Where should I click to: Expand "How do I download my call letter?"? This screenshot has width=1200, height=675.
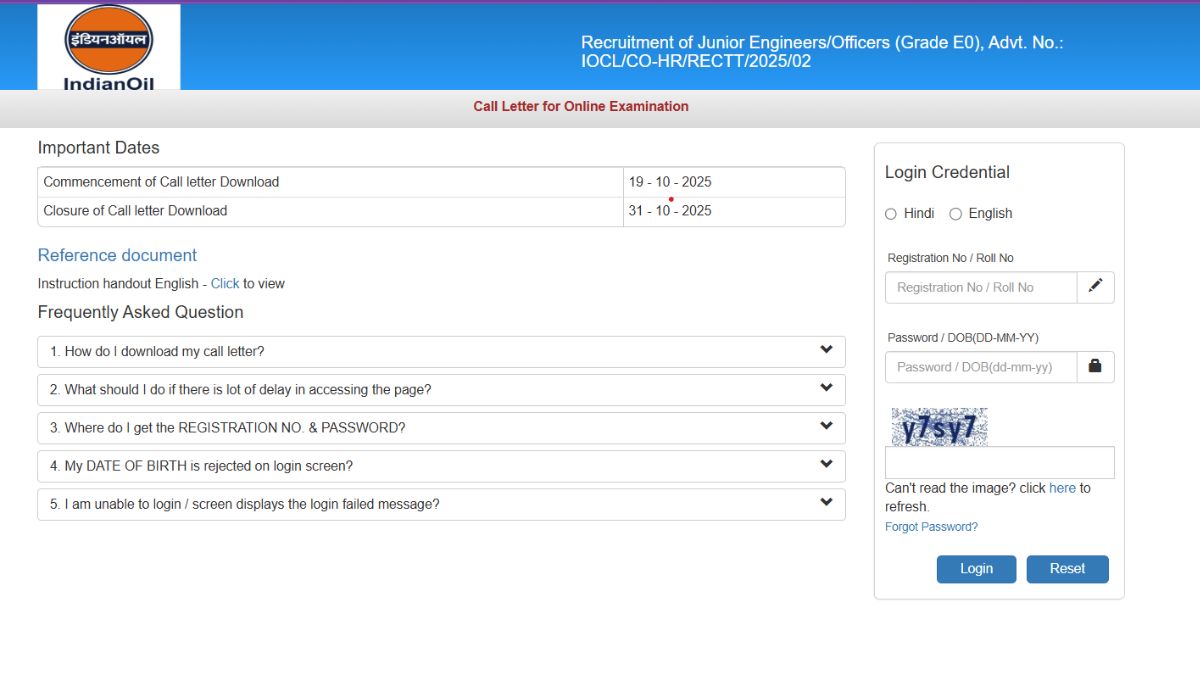[x=441, y=351]
